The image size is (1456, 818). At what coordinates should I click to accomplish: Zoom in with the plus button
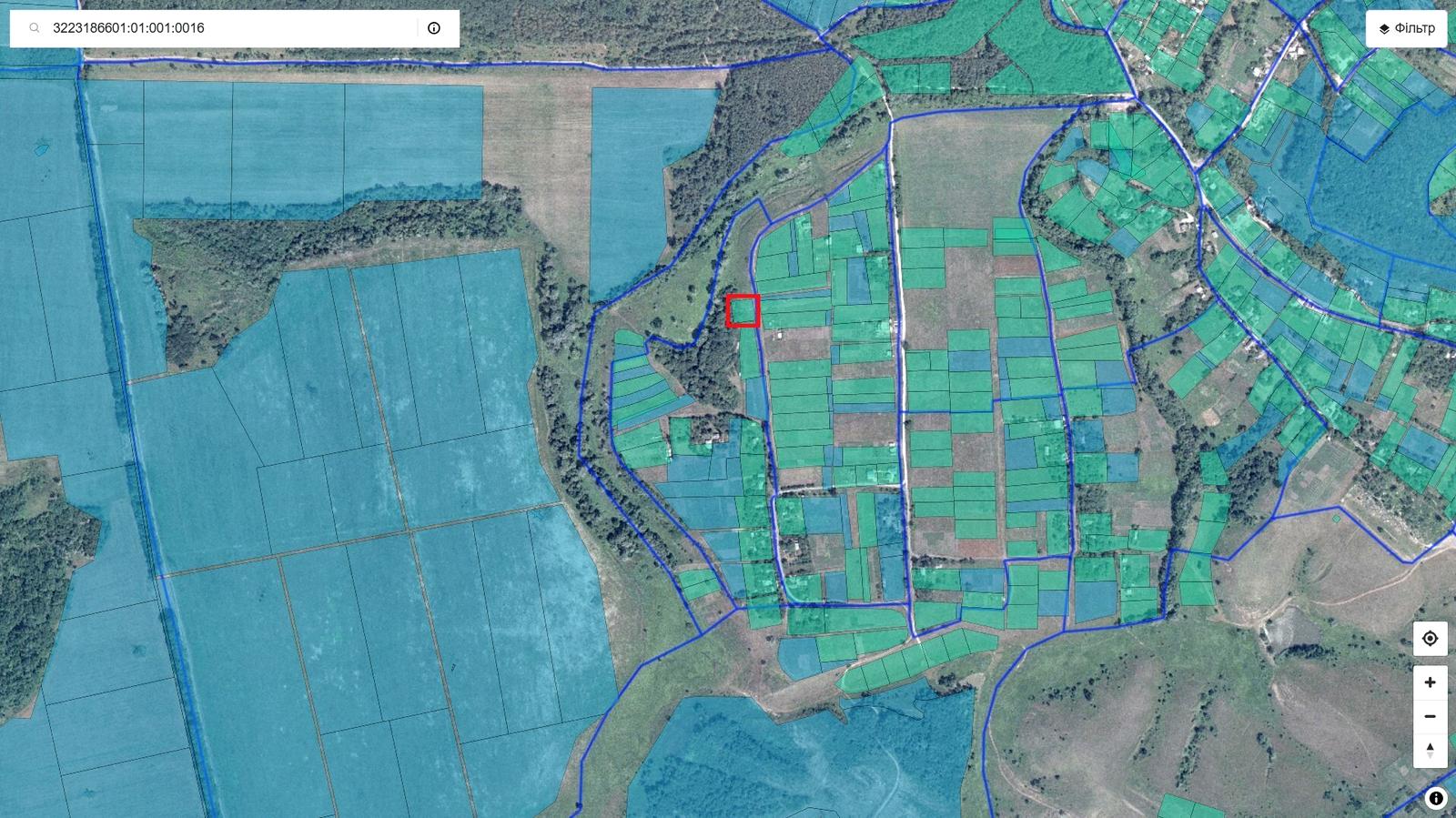(1430, 682)
